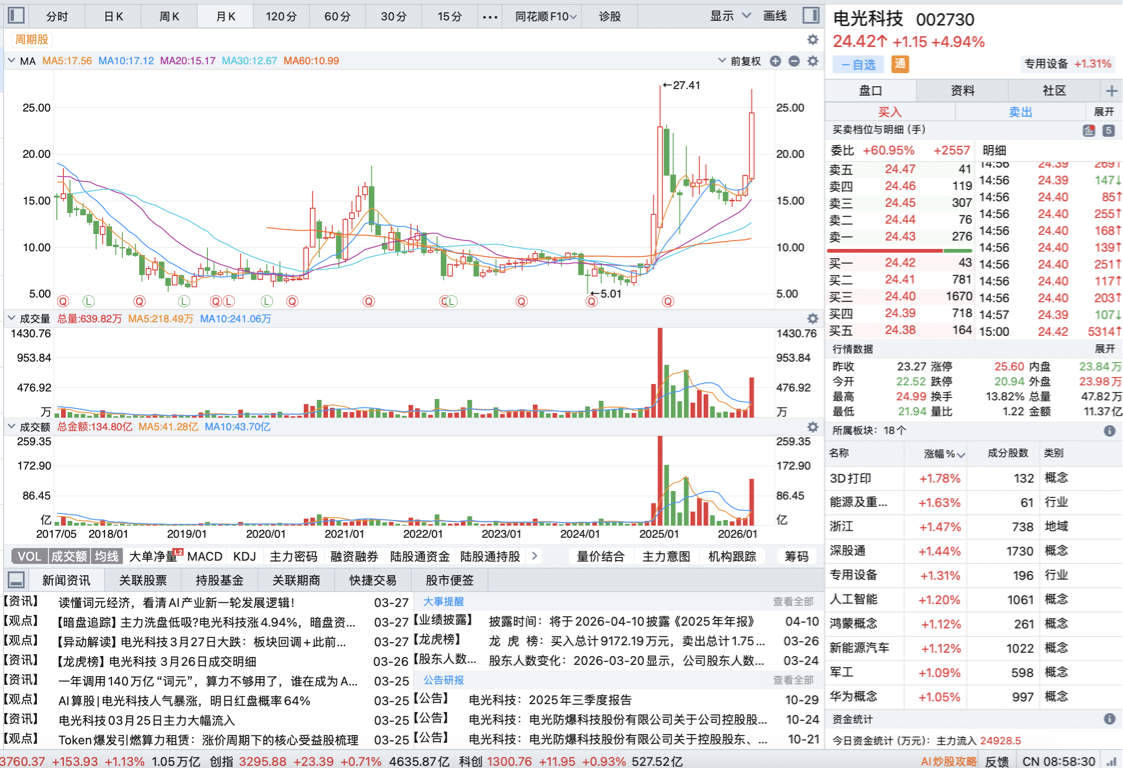
Task: Click 买入 buy button
Action: click(x=890, y=112)
